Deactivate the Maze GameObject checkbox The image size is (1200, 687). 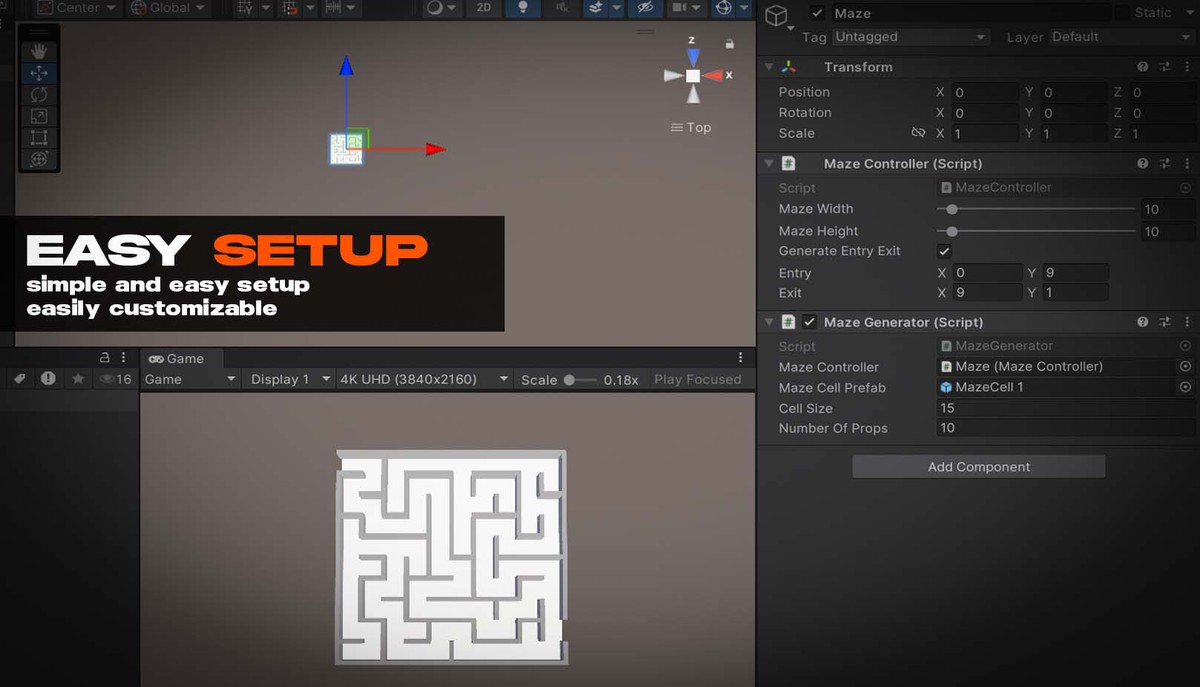[817, 12]
